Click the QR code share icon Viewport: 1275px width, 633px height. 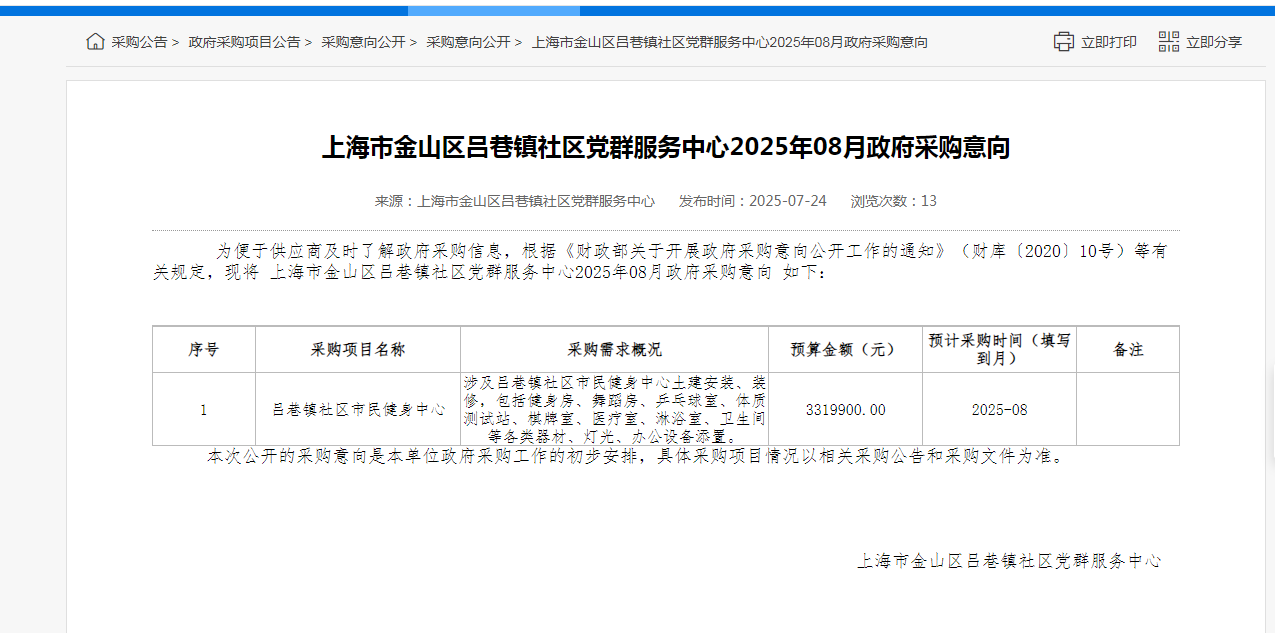click(1169, 42)
